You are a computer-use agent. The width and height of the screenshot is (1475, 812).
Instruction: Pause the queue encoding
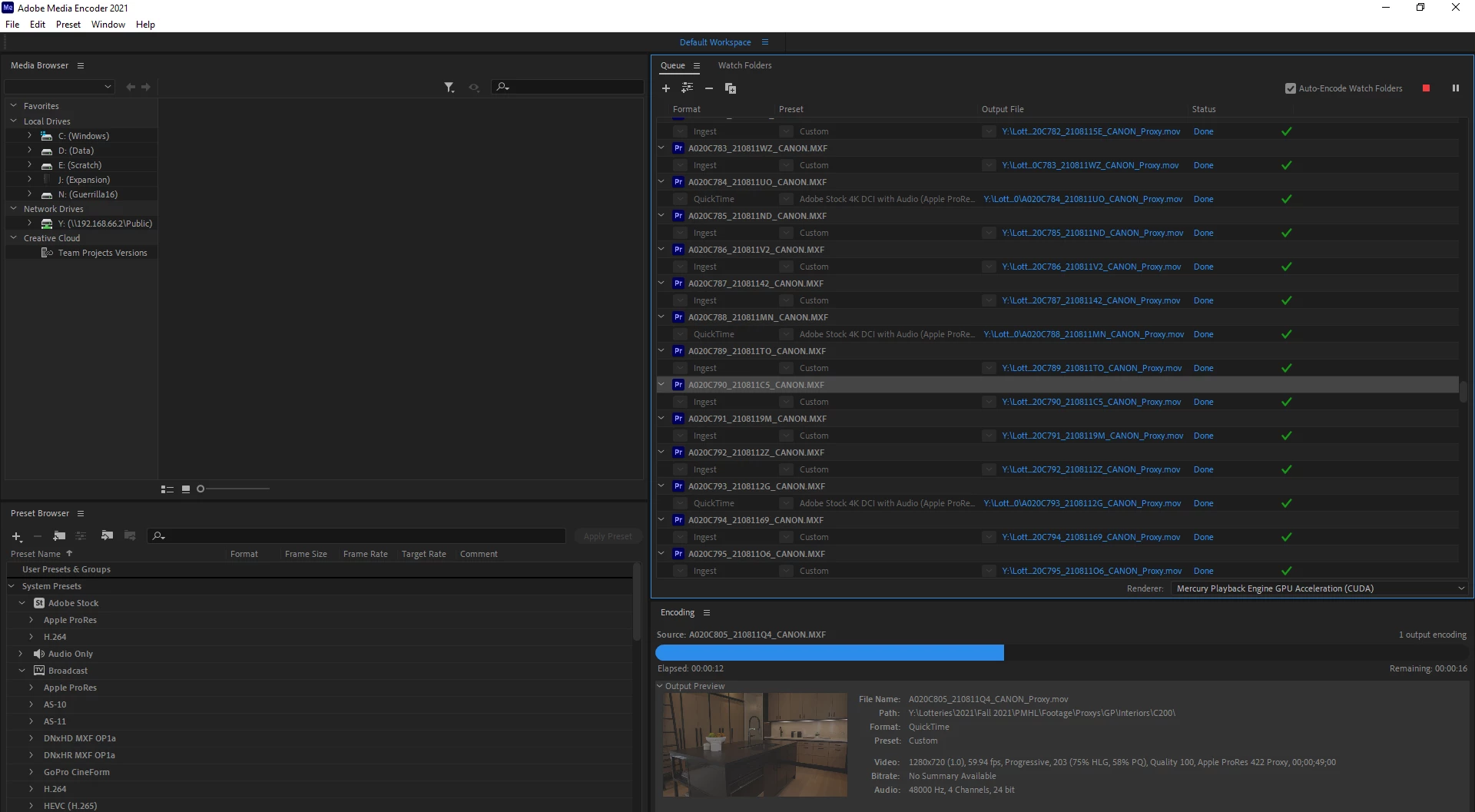[x=1456, y=88]
